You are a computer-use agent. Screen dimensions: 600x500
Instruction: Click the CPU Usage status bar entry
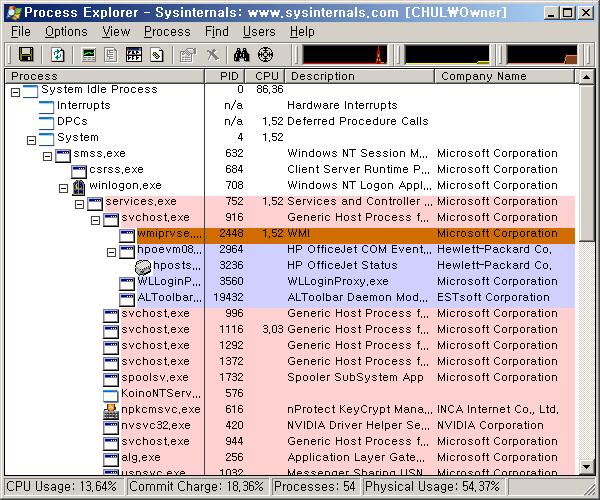pyautogui.click(x=64, y=487)
